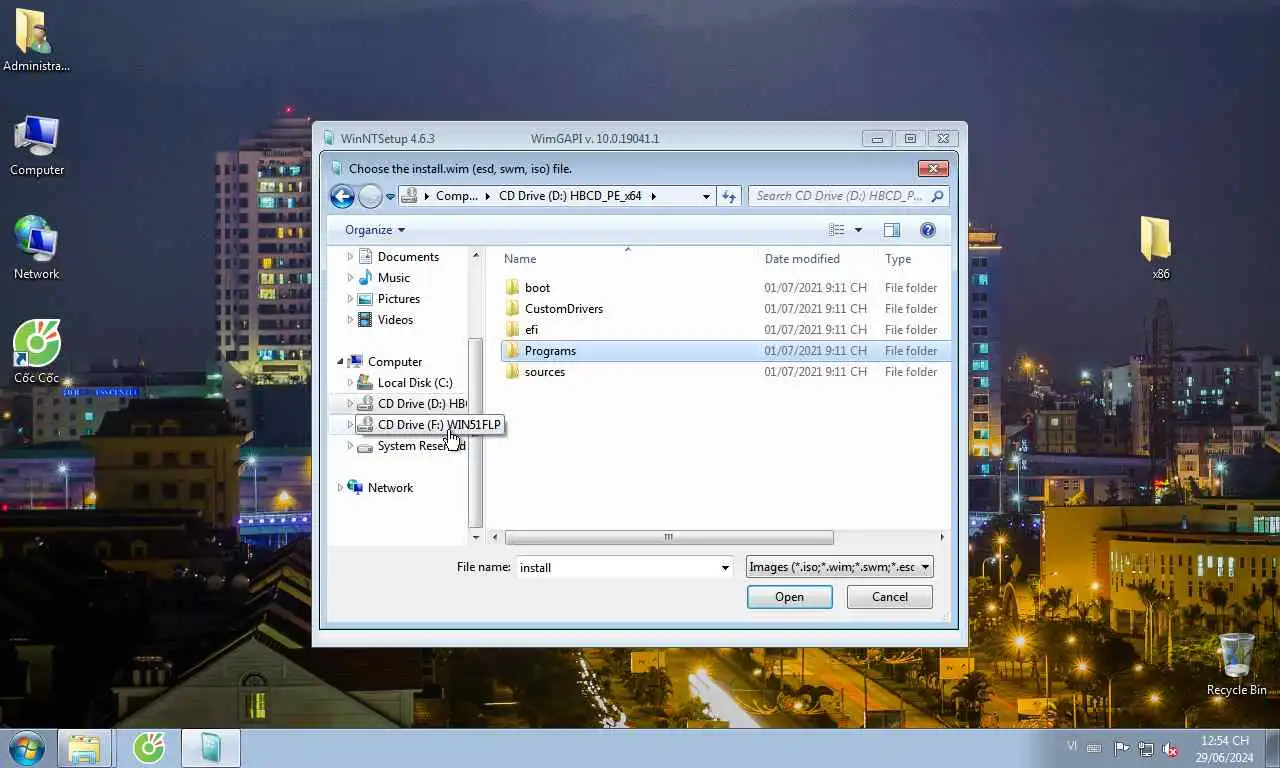1280x768 pixels.
Task: Expand the Network tree node
Action: 340,488
